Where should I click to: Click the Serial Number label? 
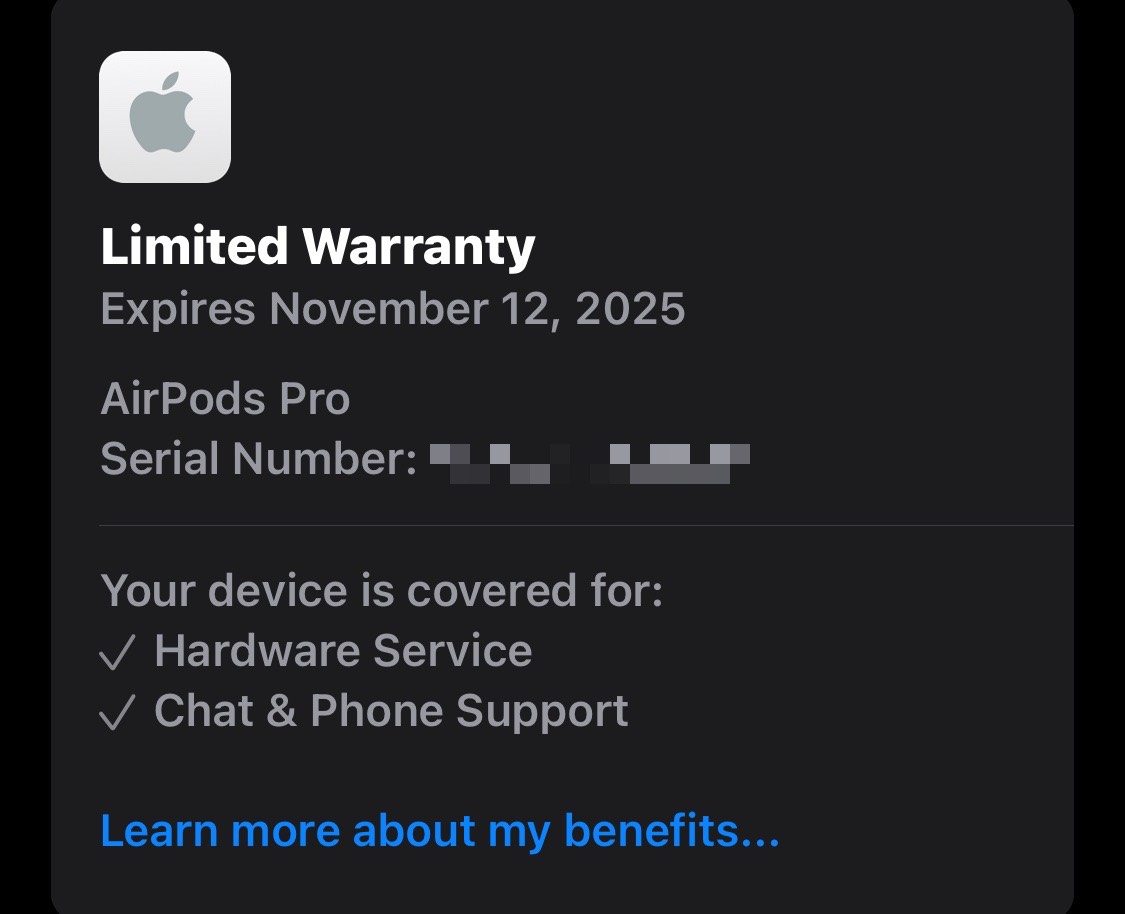tap(259, 458)
